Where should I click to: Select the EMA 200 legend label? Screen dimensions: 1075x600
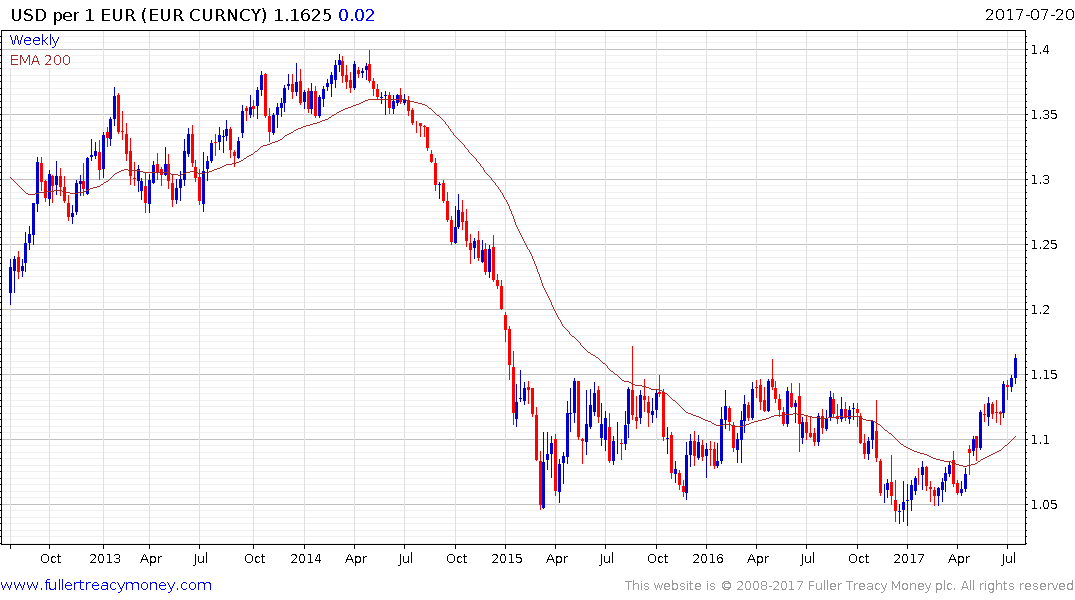[x=40, y=60]
